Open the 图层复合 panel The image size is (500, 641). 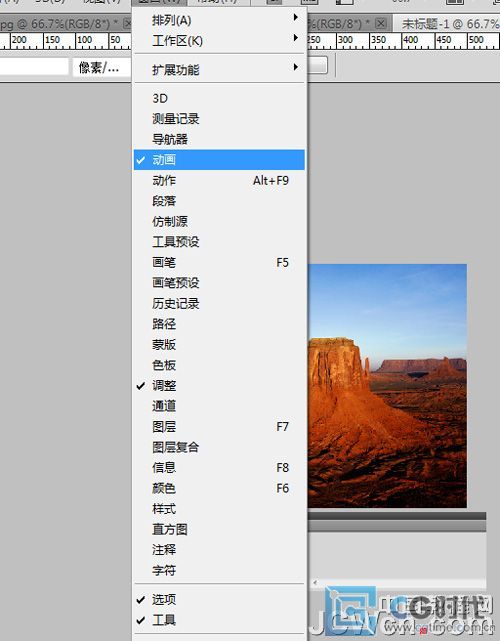coord(219,447)
